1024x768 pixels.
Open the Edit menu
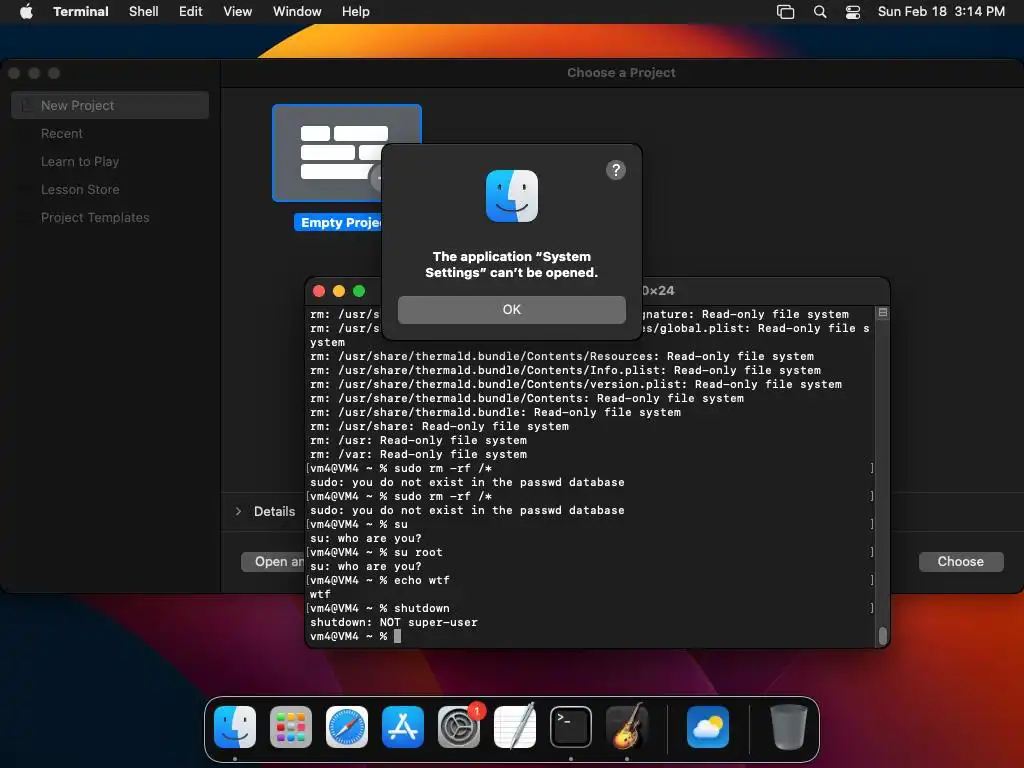pos(190,12)
